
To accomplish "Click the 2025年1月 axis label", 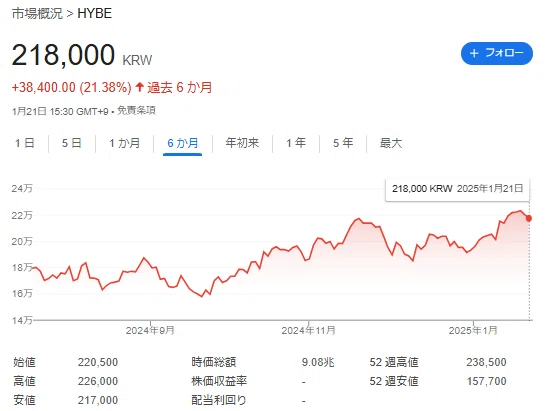I will point(473,330).
